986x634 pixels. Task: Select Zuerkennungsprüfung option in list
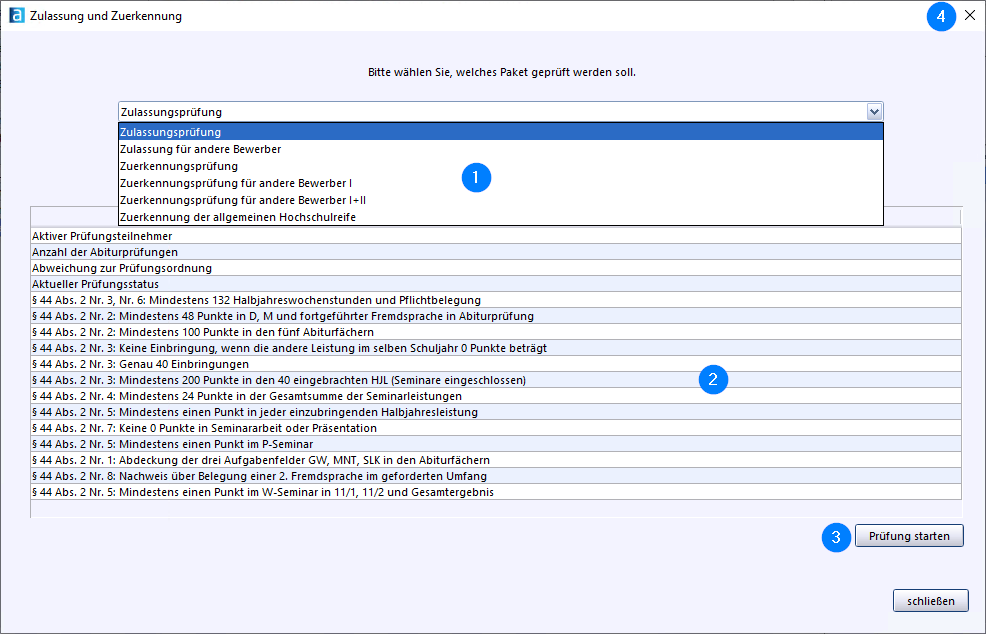pos(501,166)
